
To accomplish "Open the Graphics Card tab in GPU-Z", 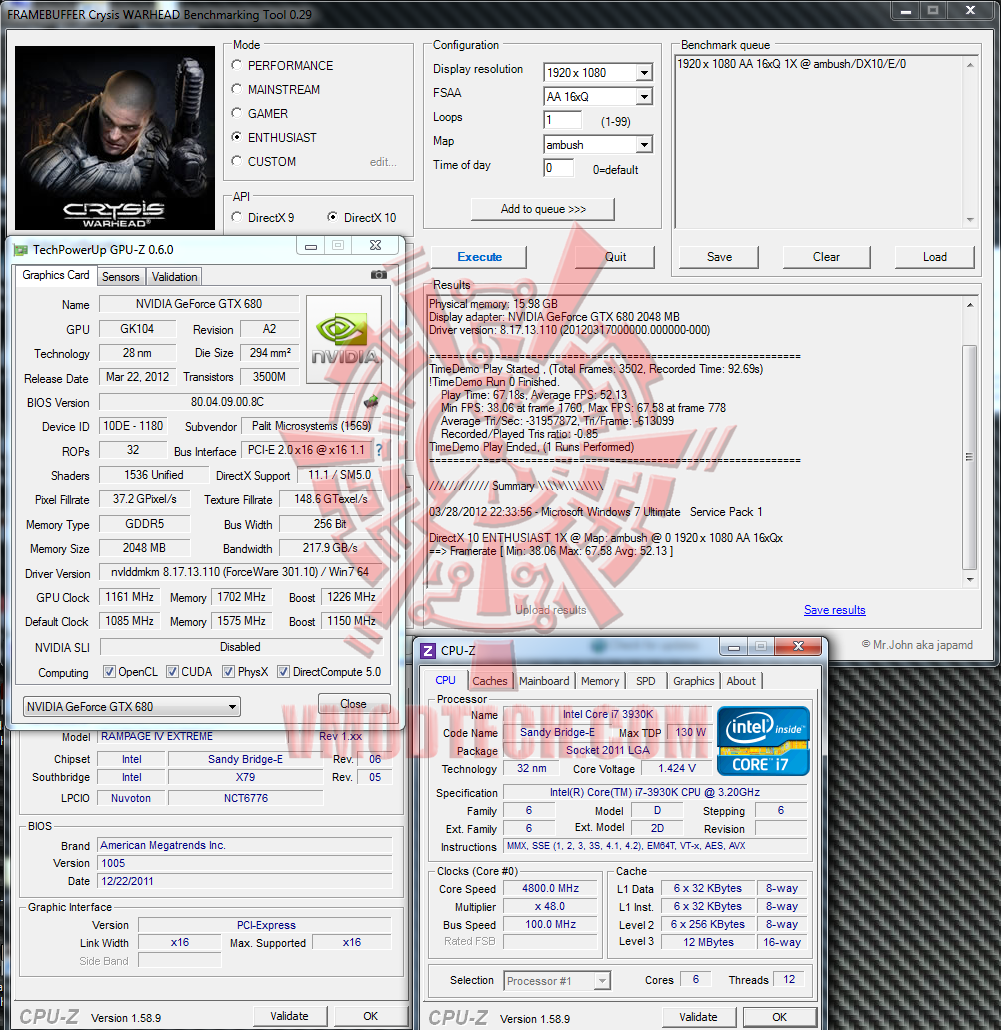I will coord(56,275).
